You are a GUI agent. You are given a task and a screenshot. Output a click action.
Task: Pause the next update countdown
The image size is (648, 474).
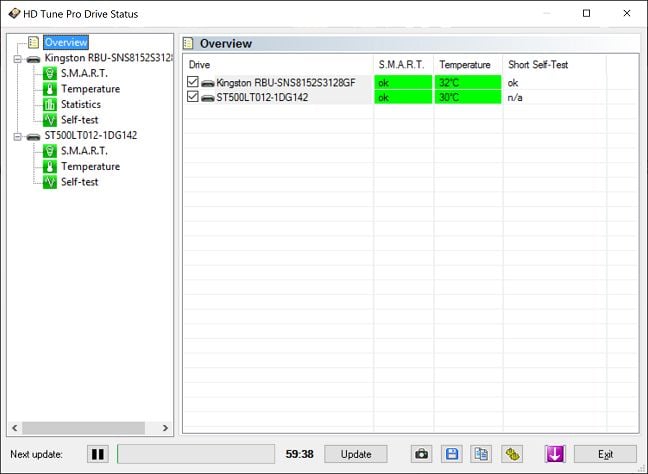98,454
